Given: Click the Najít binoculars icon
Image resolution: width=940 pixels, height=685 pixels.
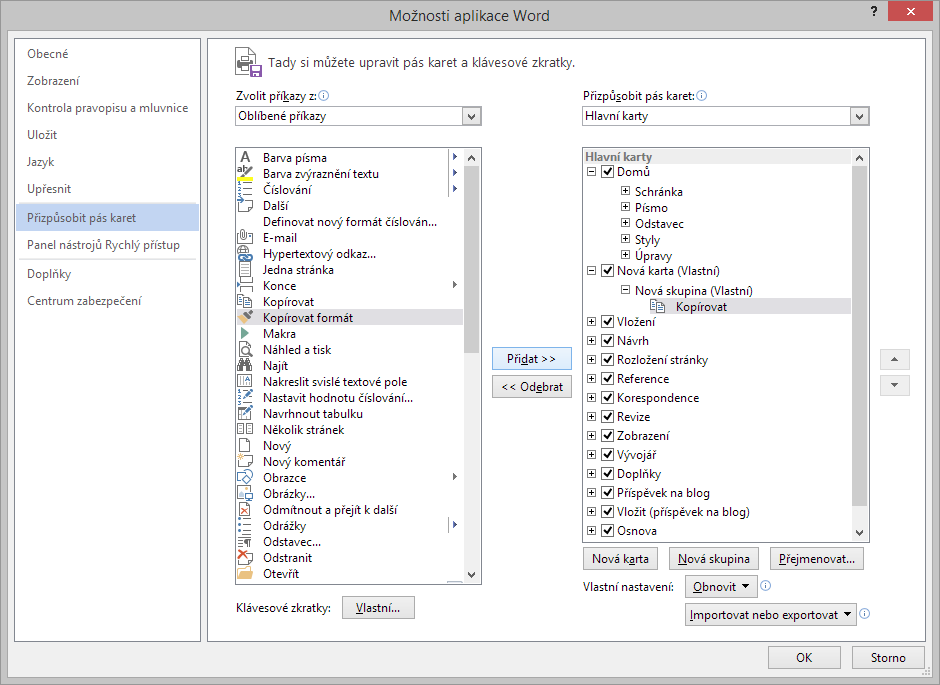Looking at the screenshot, I should 245,365.
